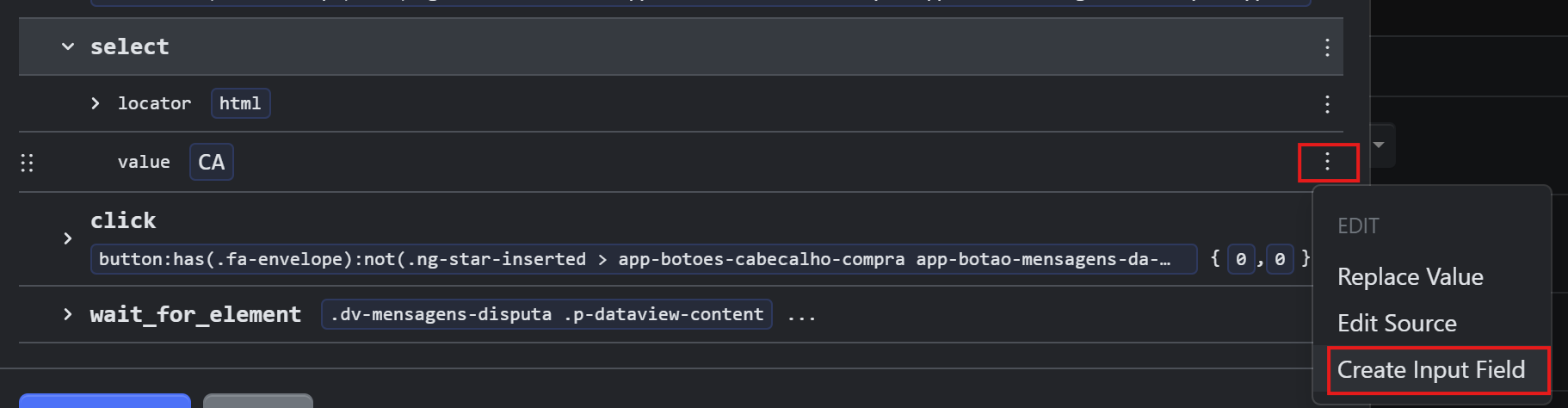Click the second offset value in the click step
1568x408 pixels.
[x=1280, y=259]
